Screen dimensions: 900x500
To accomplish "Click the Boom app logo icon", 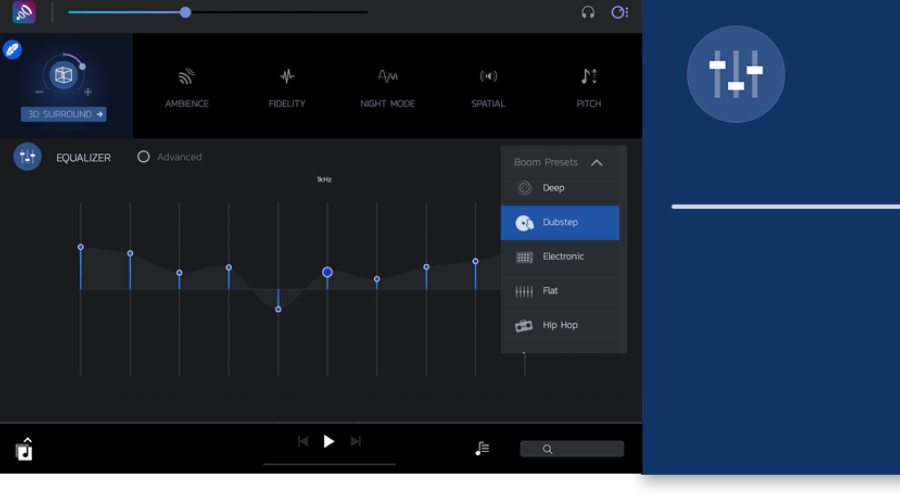I will pos(24,13).
